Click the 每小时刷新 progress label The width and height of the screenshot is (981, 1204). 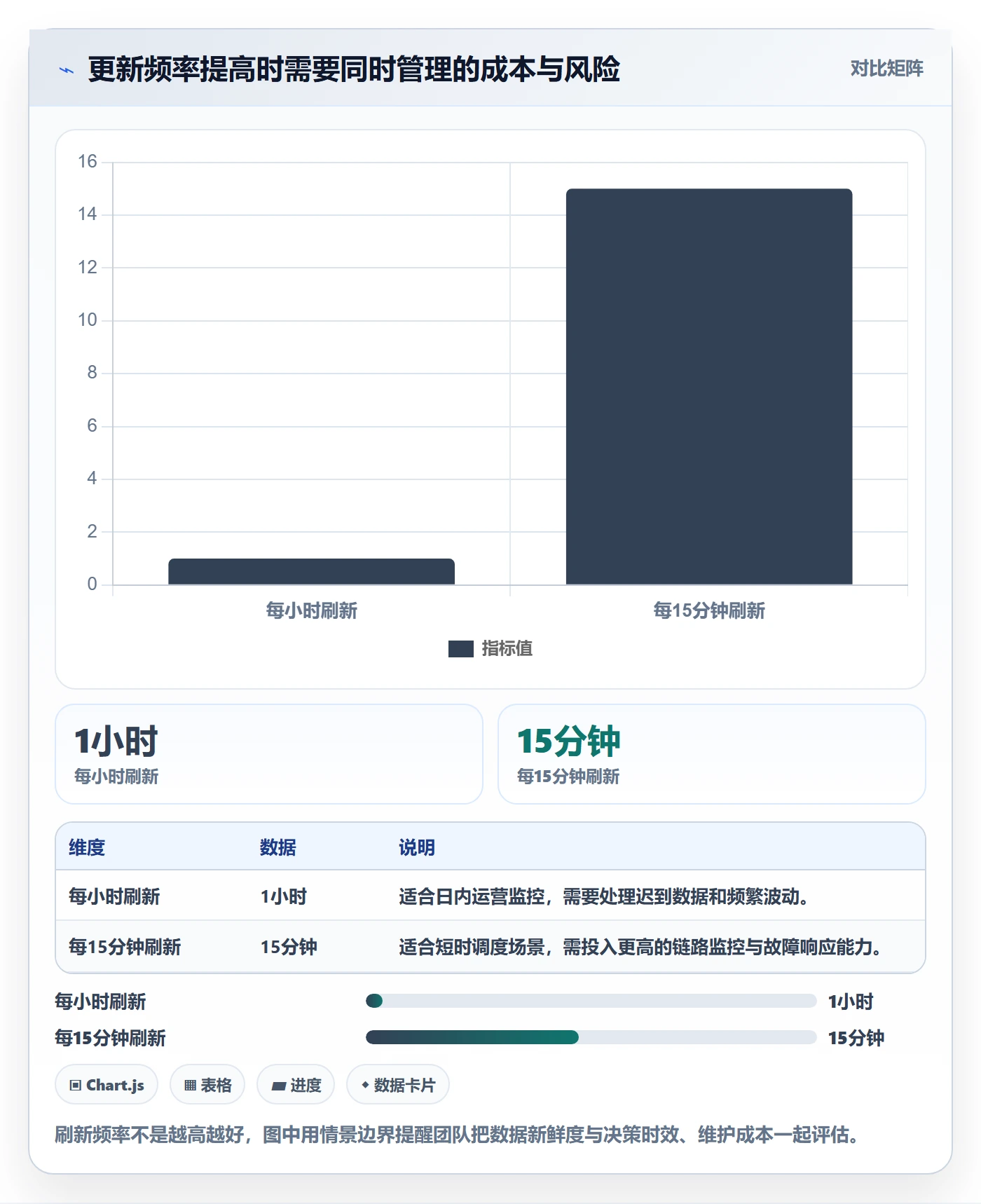100,1001
